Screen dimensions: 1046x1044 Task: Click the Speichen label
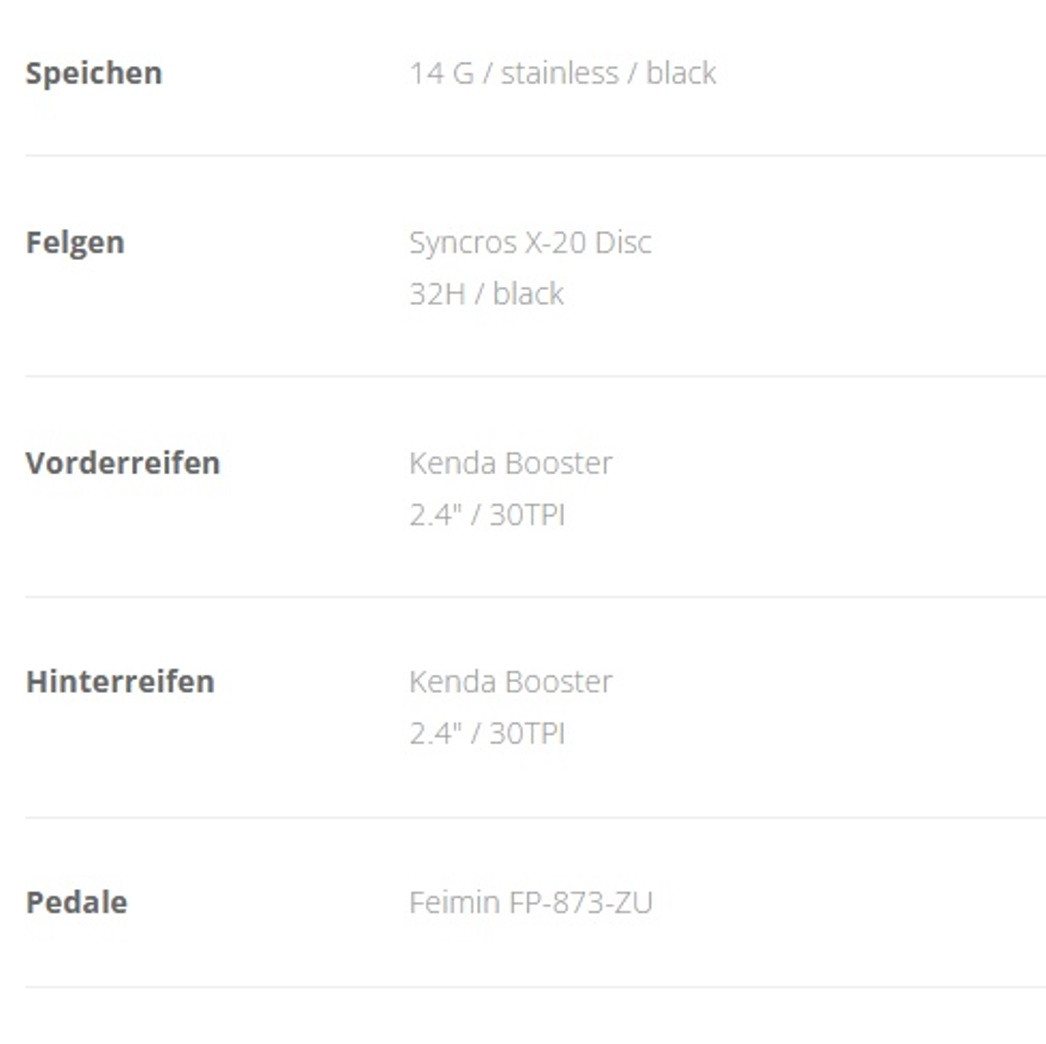pos(93,74)
